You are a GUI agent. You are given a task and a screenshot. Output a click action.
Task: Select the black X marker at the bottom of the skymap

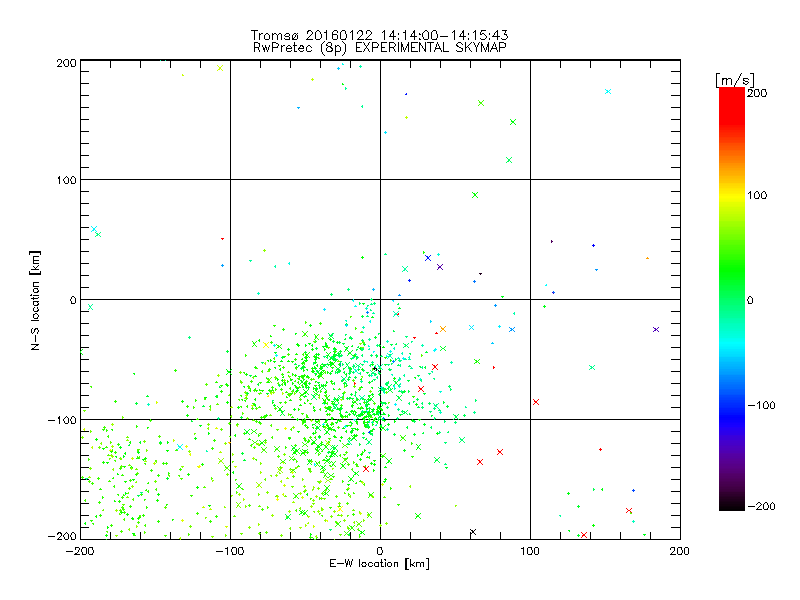473,532
